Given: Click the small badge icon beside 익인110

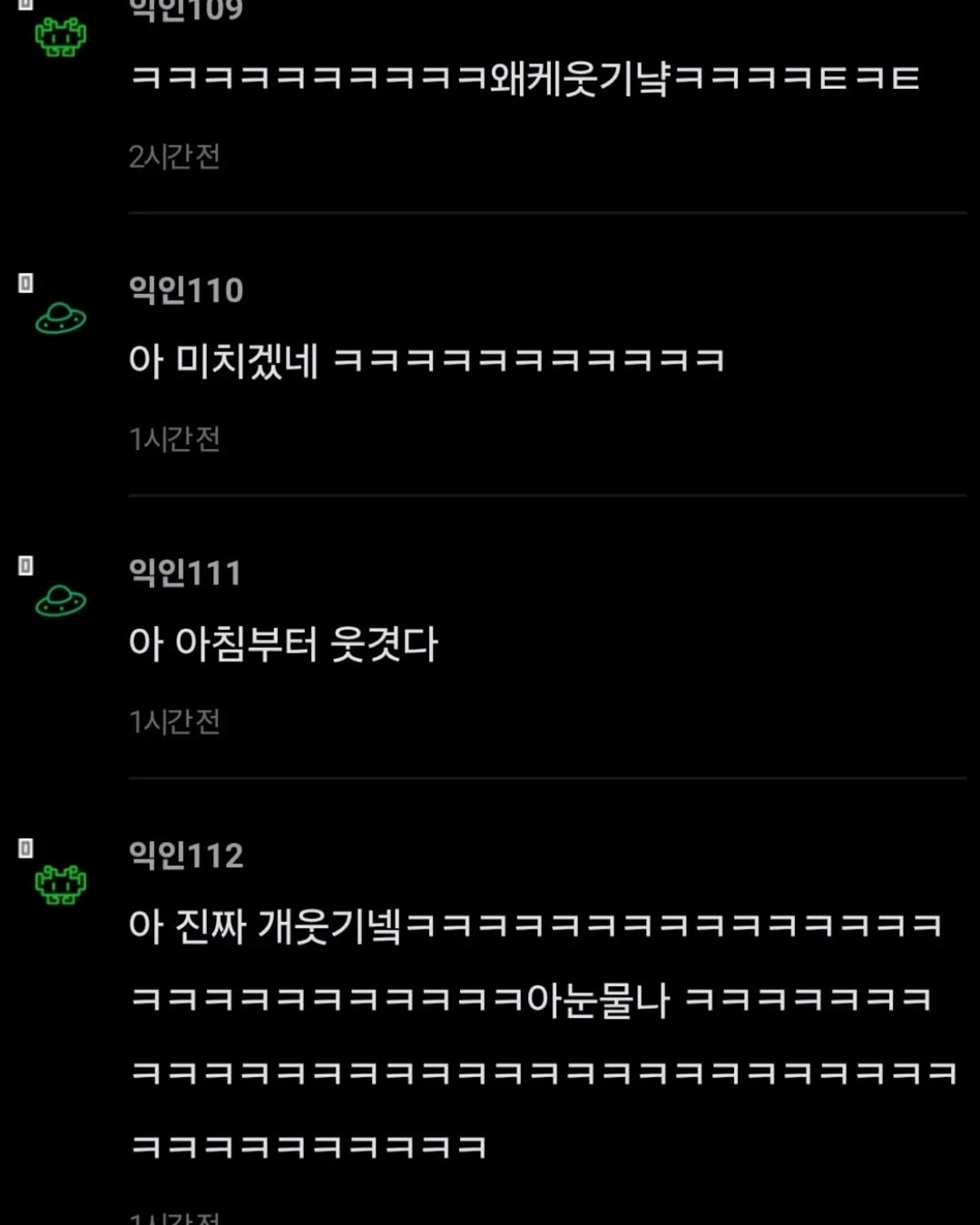Looking at the screenshot, I should coord(25,283).
